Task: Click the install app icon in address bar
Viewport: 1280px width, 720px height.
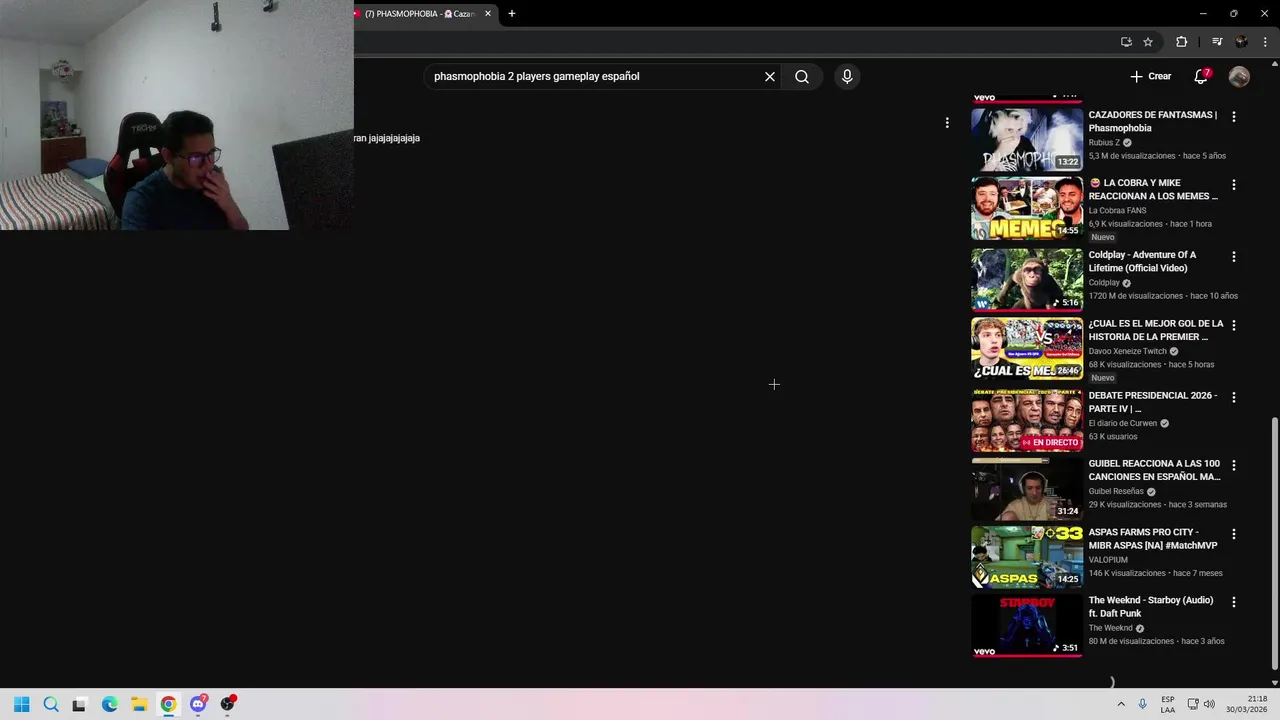Action: (x=1126, y=42)
